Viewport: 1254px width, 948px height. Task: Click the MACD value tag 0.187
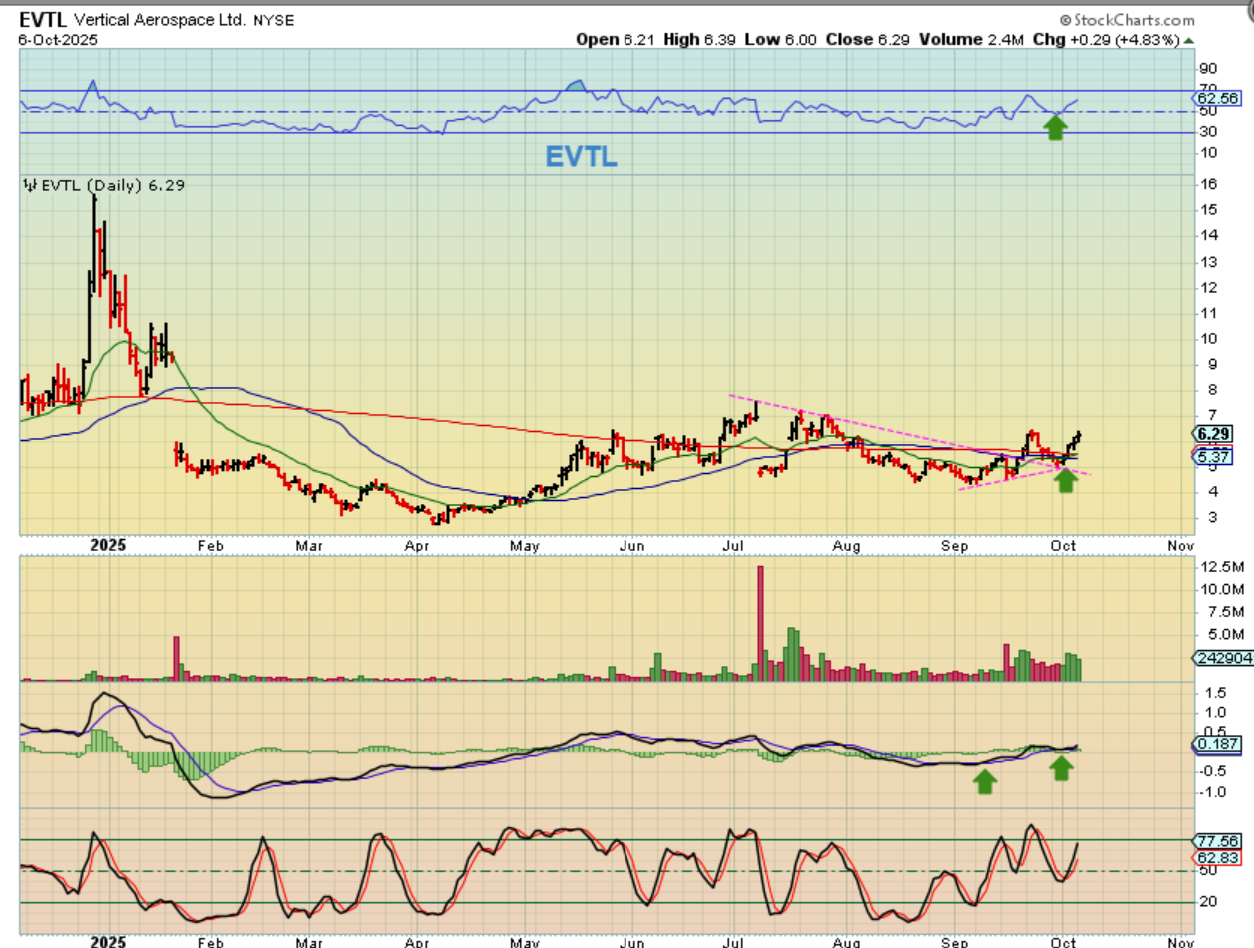tap(1216, 745)
